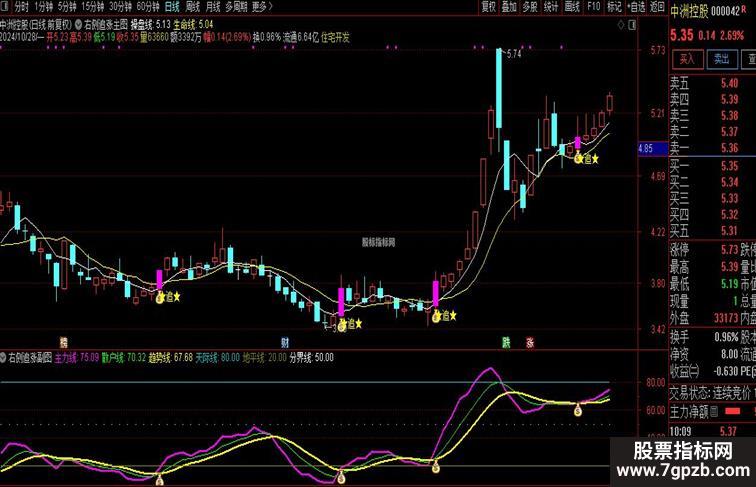Click the 交易状态 连续竞价 status
This screenshot has width=756, height=487.
(711, 392)
